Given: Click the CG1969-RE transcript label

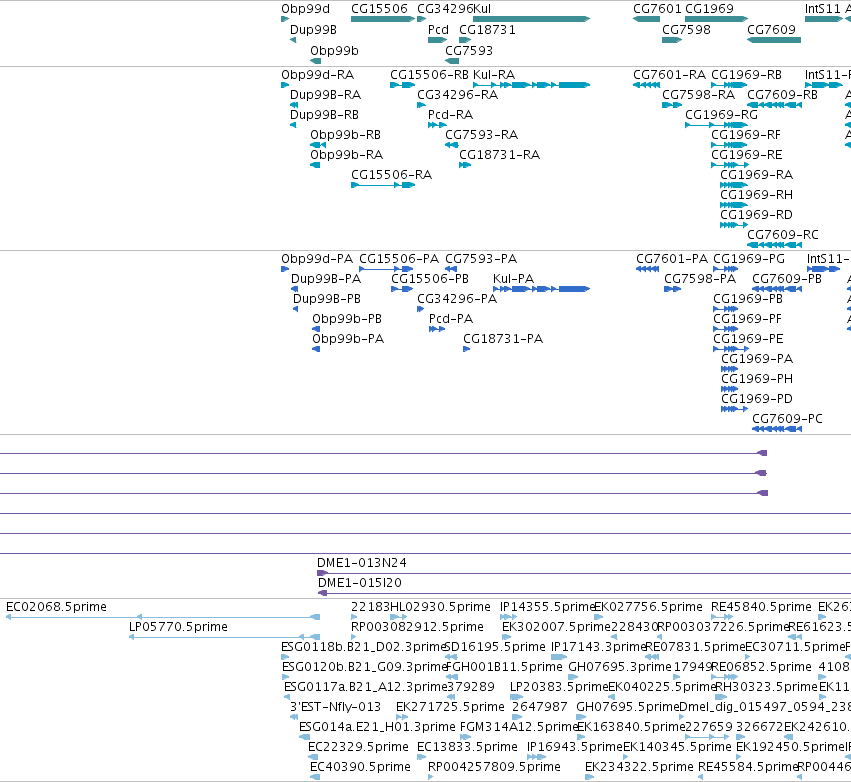Looking at the screenshot, I should [747, 155].
